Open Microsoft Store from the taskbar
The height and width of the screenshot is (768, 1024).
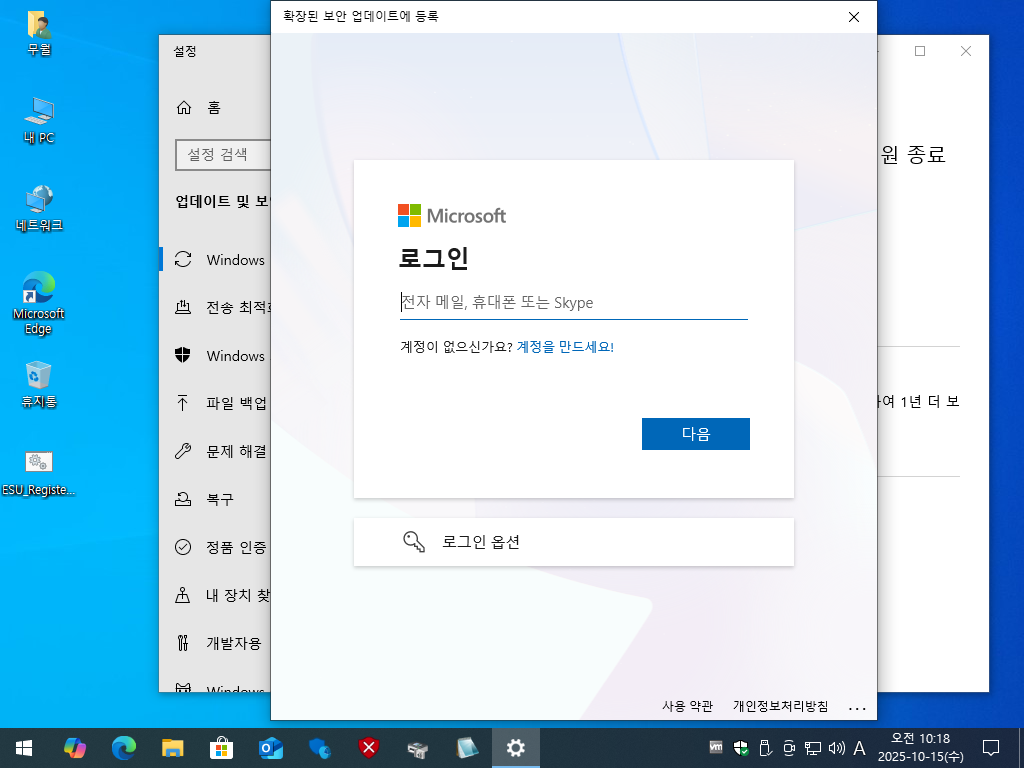pos(221,748)
